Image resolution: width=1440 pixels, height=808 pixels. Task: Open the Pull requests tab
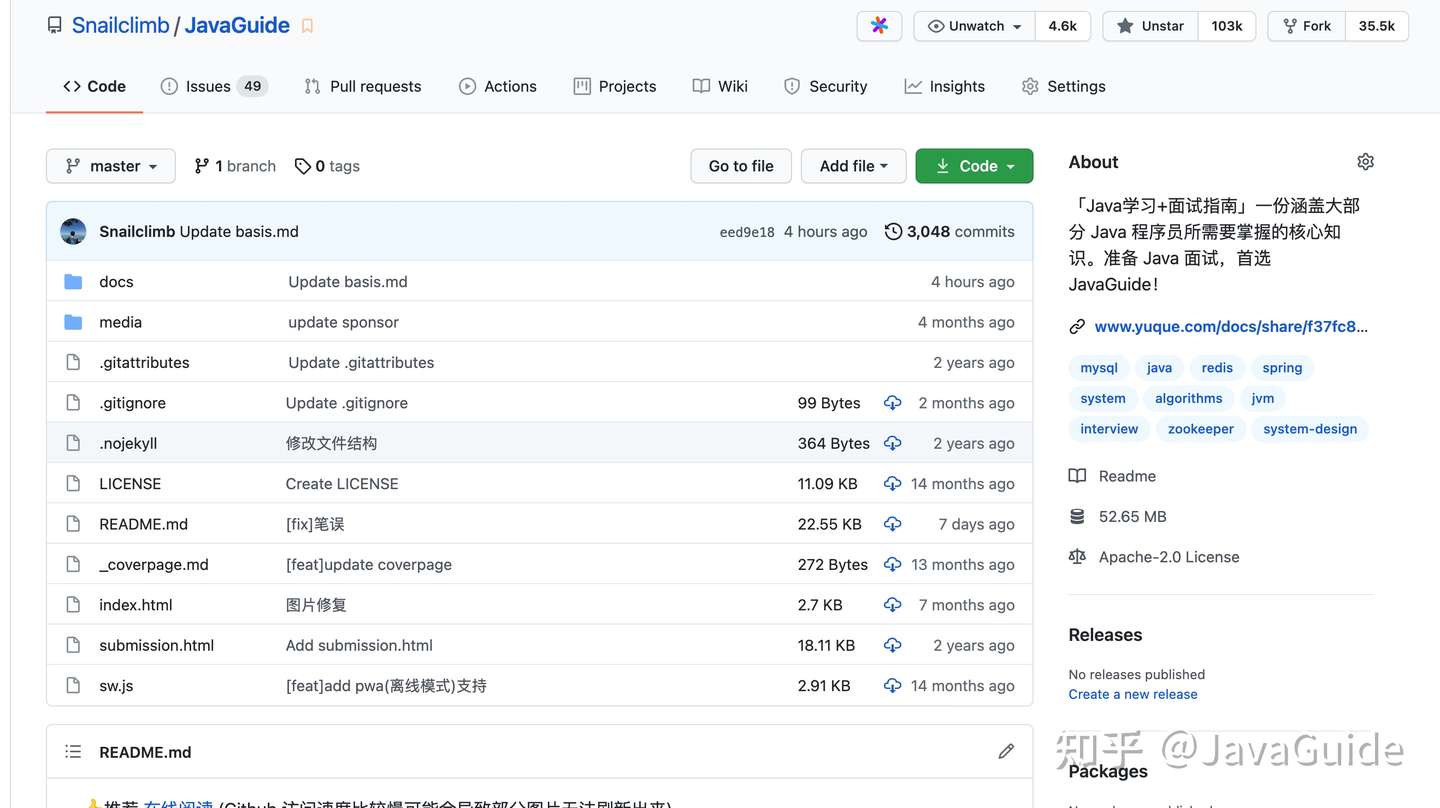pos(363,86)
